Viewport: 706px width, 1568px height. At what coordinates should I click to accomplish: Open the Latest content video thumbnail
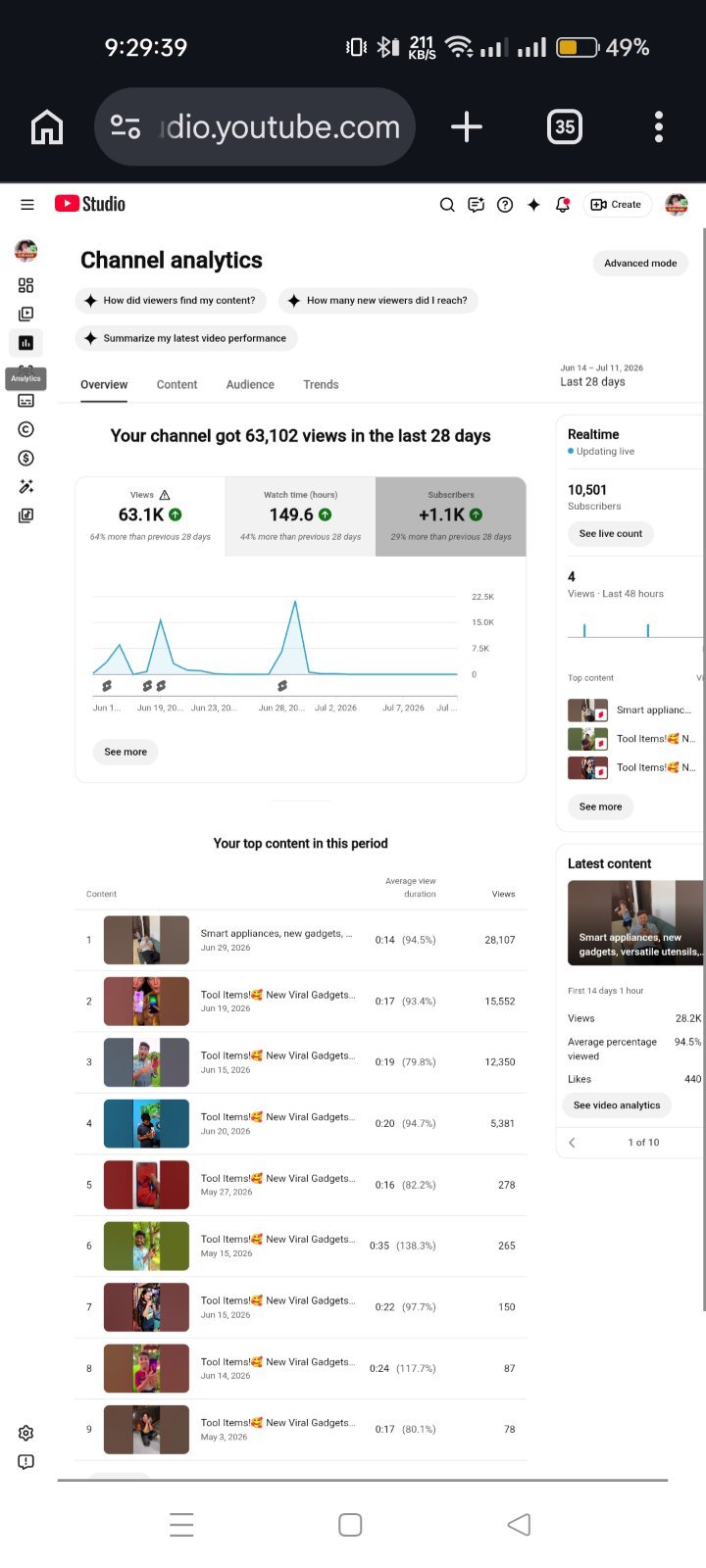(635, 922)
